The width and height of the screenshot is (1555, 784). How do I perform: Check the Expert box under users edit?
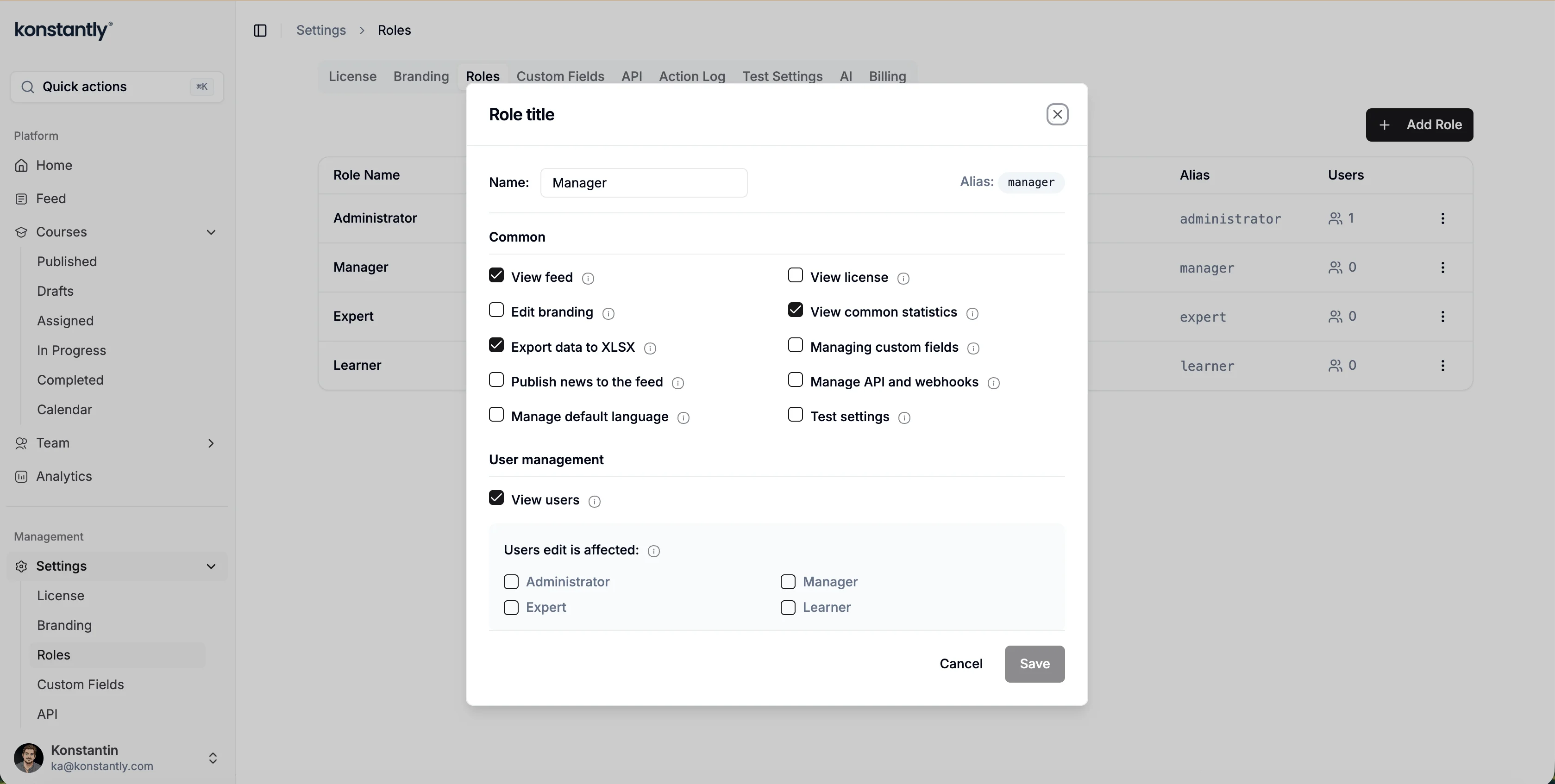511,607
